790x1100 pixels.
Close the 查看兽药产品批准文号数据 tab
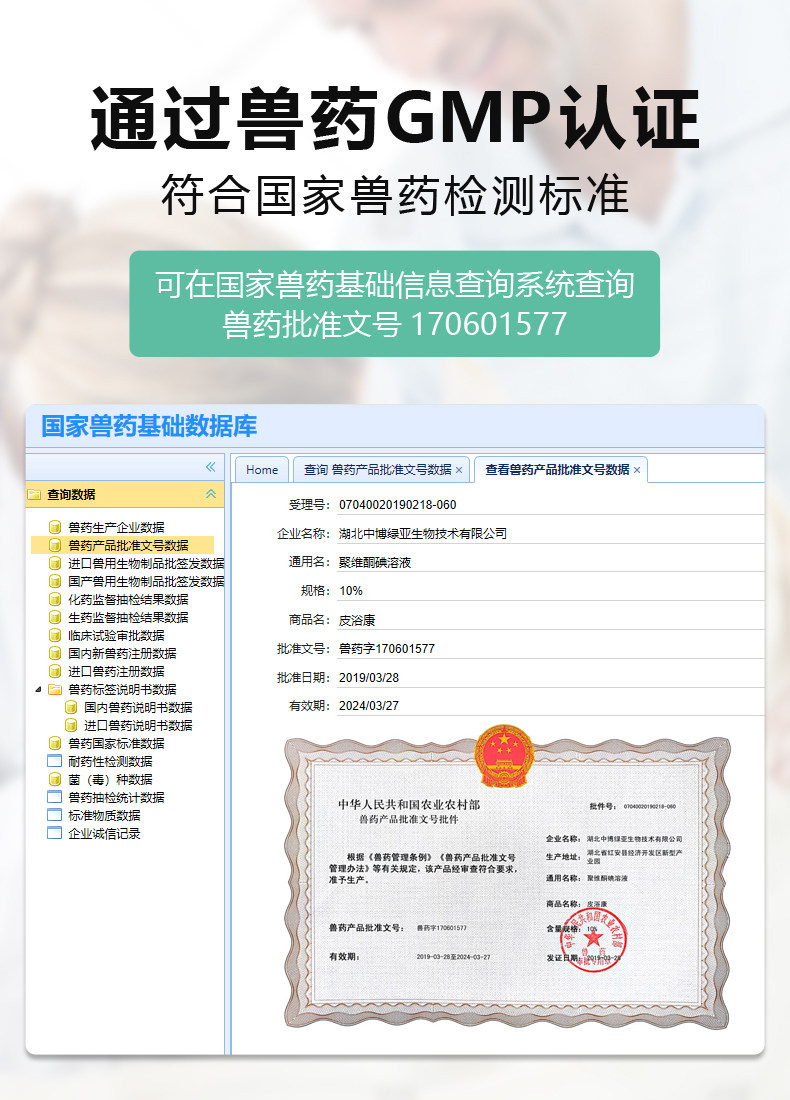(x=637, y=470)
